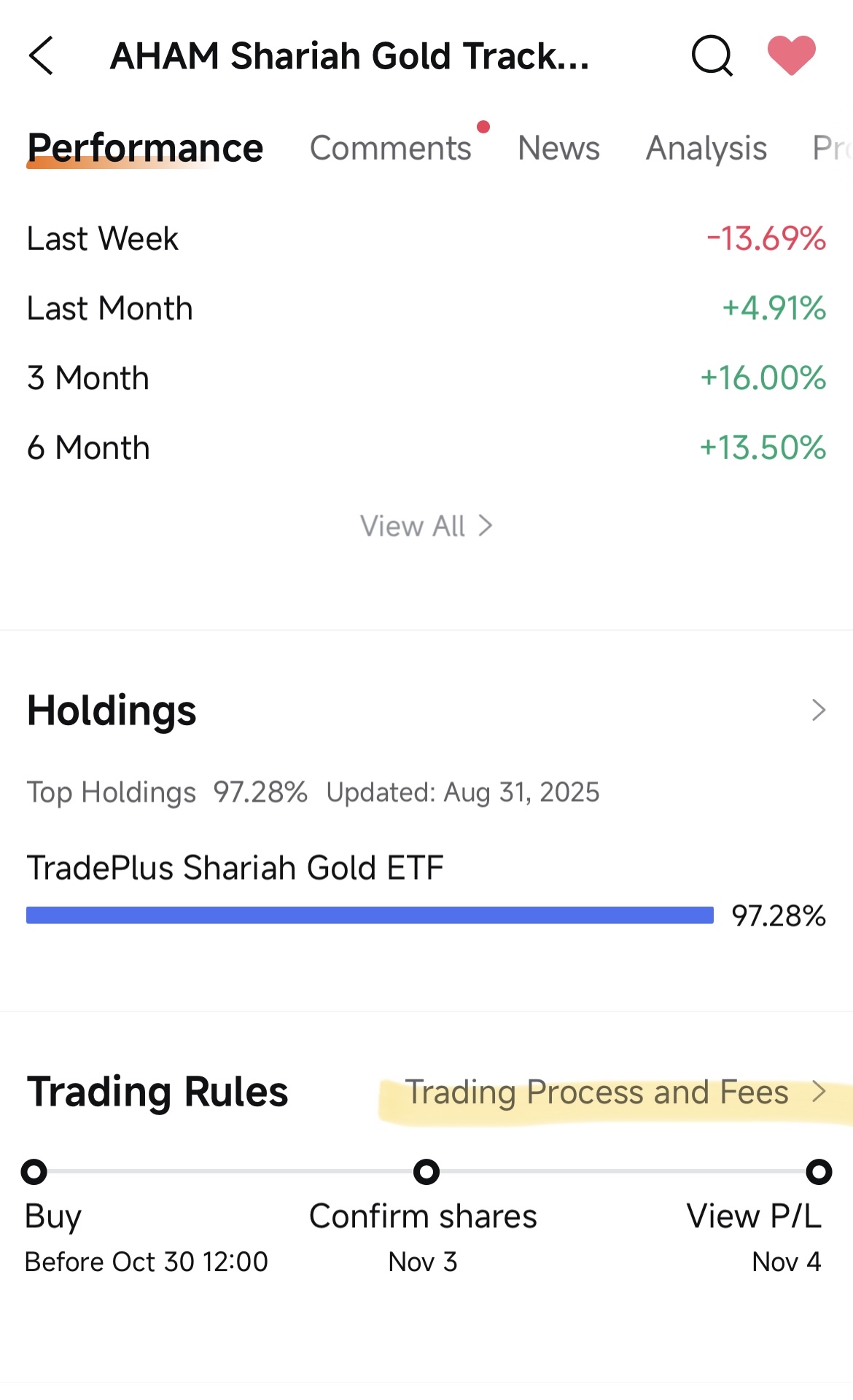Click the TradePlus Shariah Gold ETF holding

(x=235, y=868)
